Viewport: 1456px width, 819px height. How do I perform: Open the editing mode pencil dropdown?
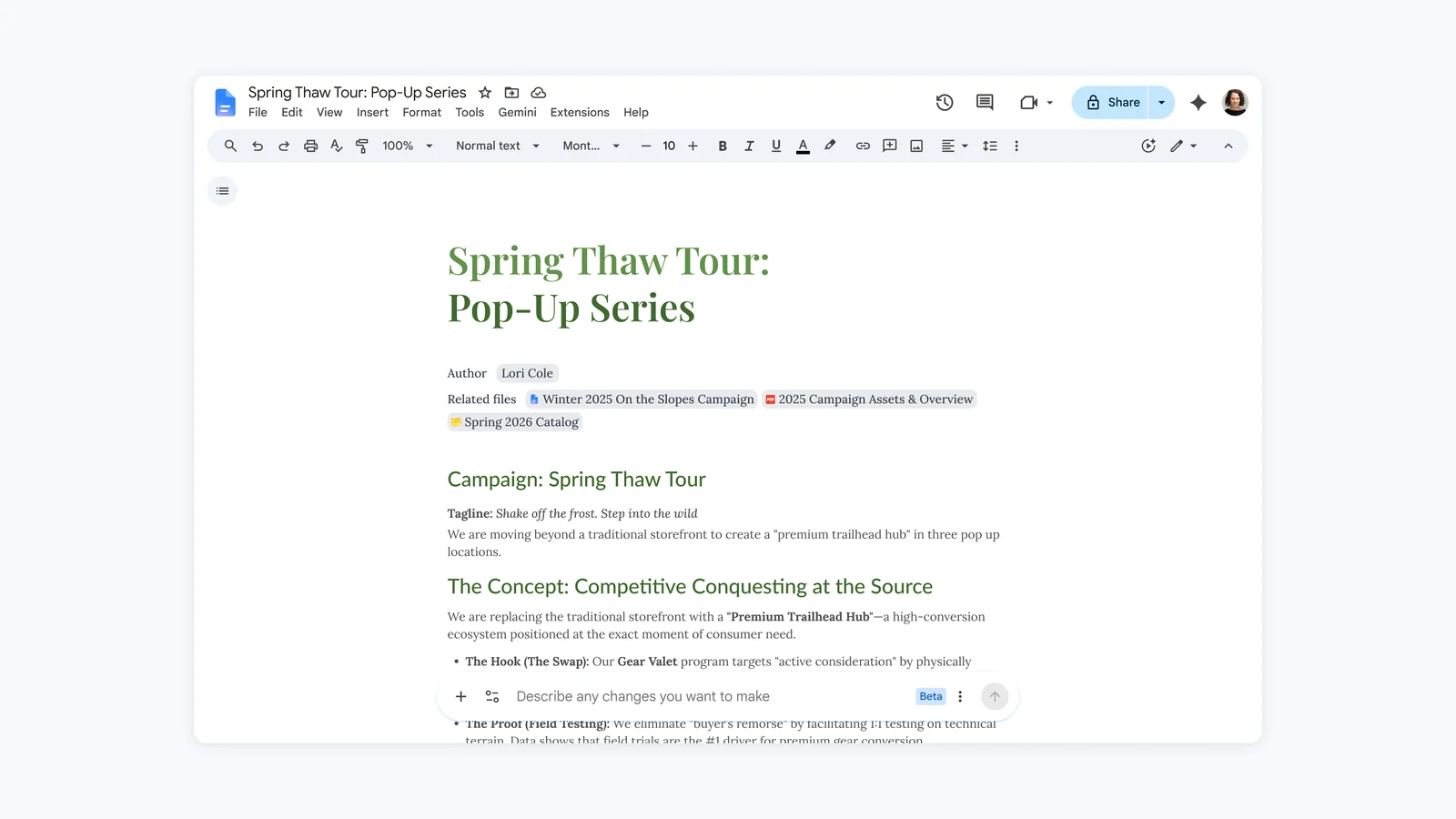click(x=1183, y=146)
